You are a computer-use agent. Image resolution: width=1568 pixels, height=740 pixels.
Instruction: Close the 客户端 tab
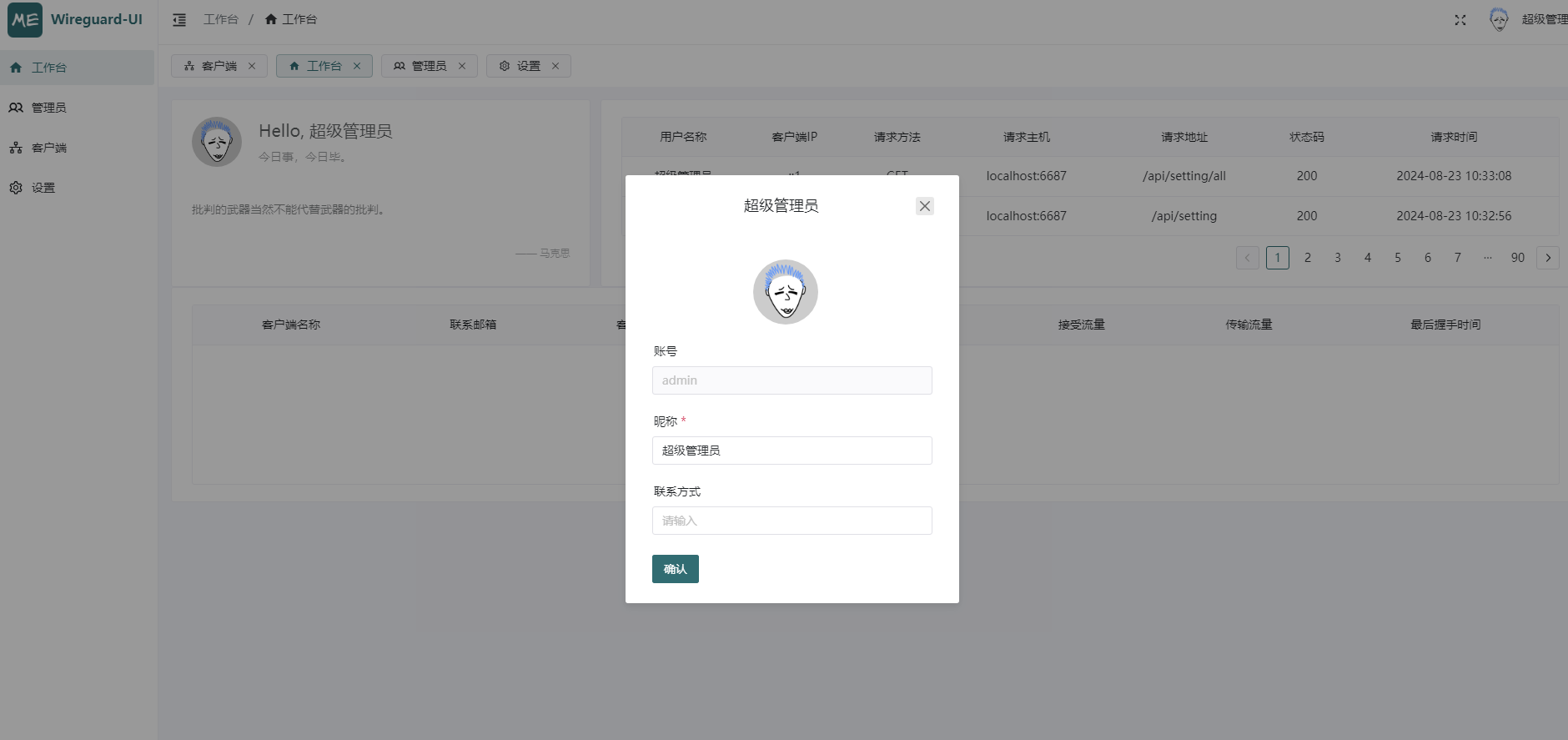pos(252,66)
